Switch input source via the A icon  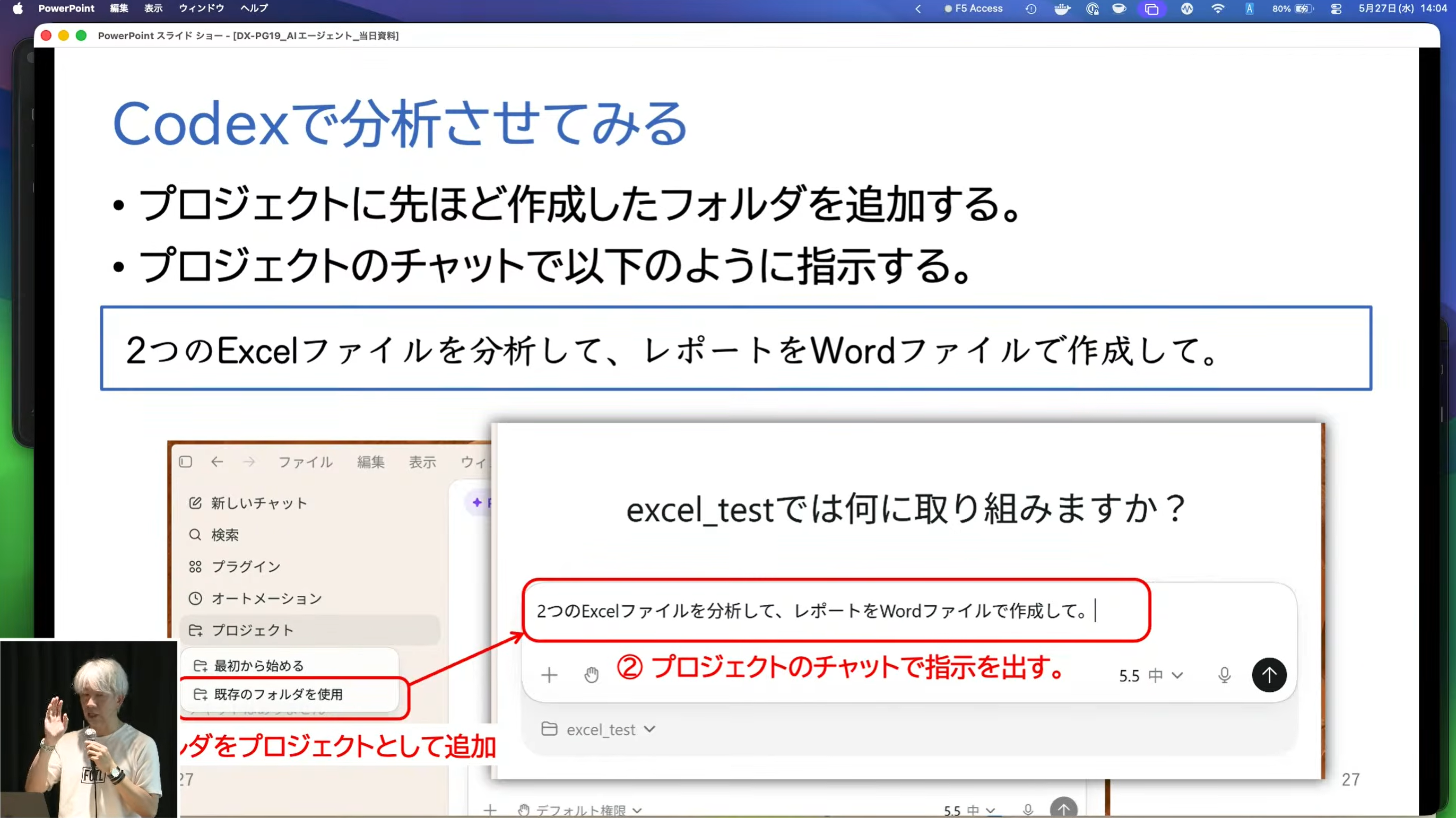[1249, 8]
